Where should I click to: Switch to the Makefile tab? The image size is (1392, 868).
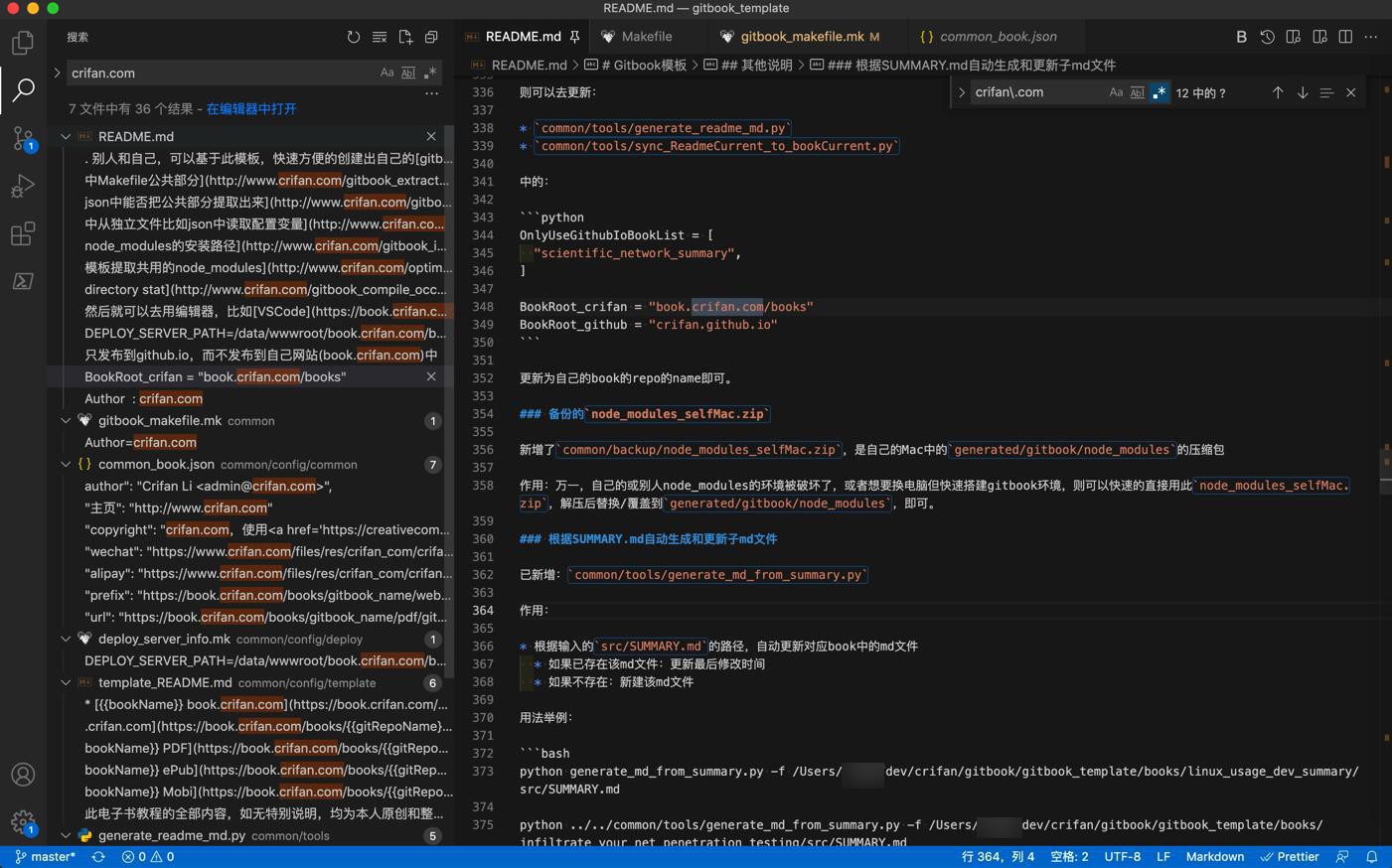point(647,37)
